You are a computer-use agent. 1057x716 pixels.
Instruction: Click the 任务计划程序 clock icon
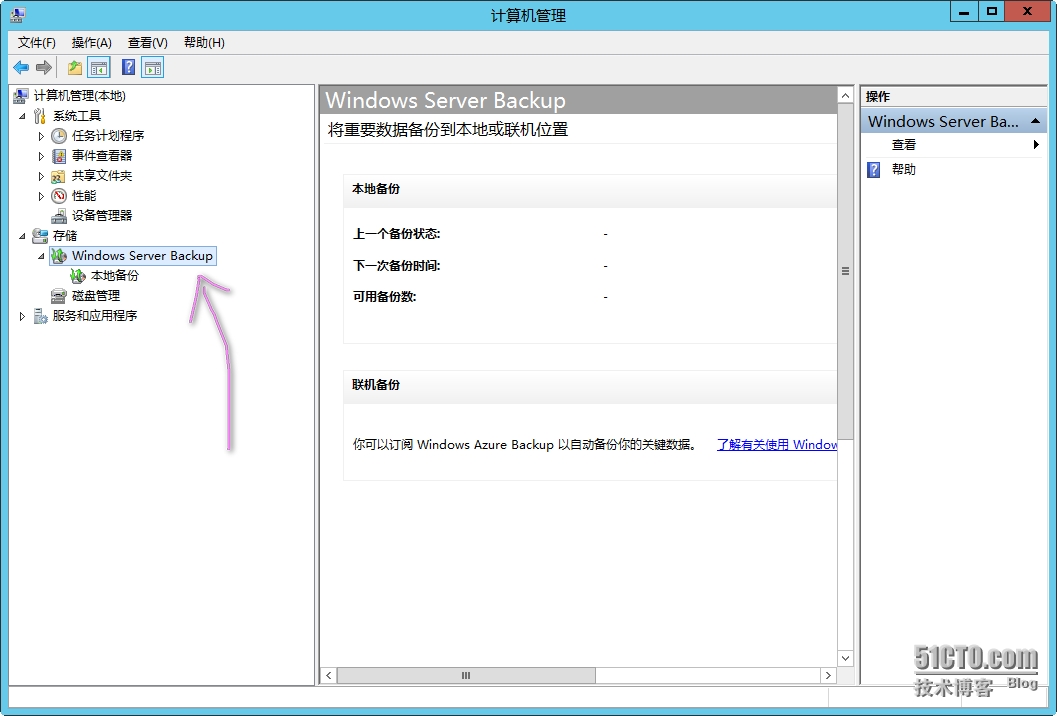[59, 136]
